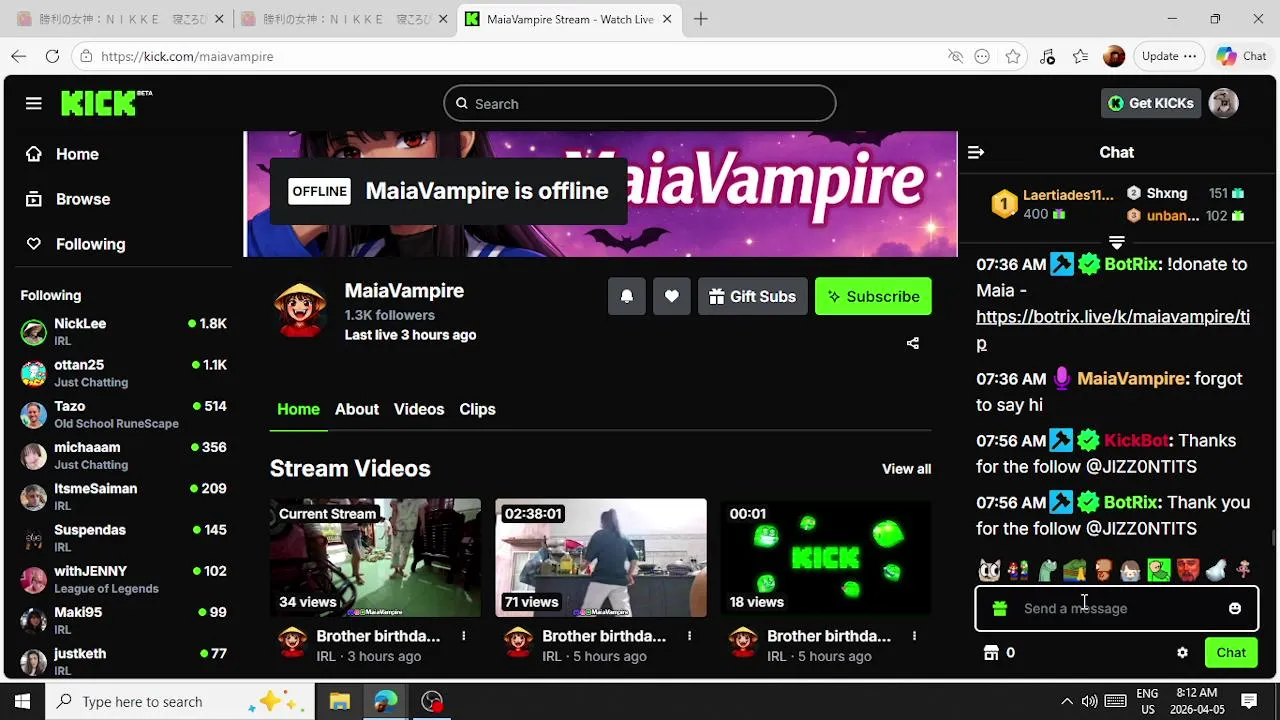Open File Explorer from taskbar
Image resolution: width=1280 pixels, height=720 pixels.
pyautogui.click(x=340, y=701)
